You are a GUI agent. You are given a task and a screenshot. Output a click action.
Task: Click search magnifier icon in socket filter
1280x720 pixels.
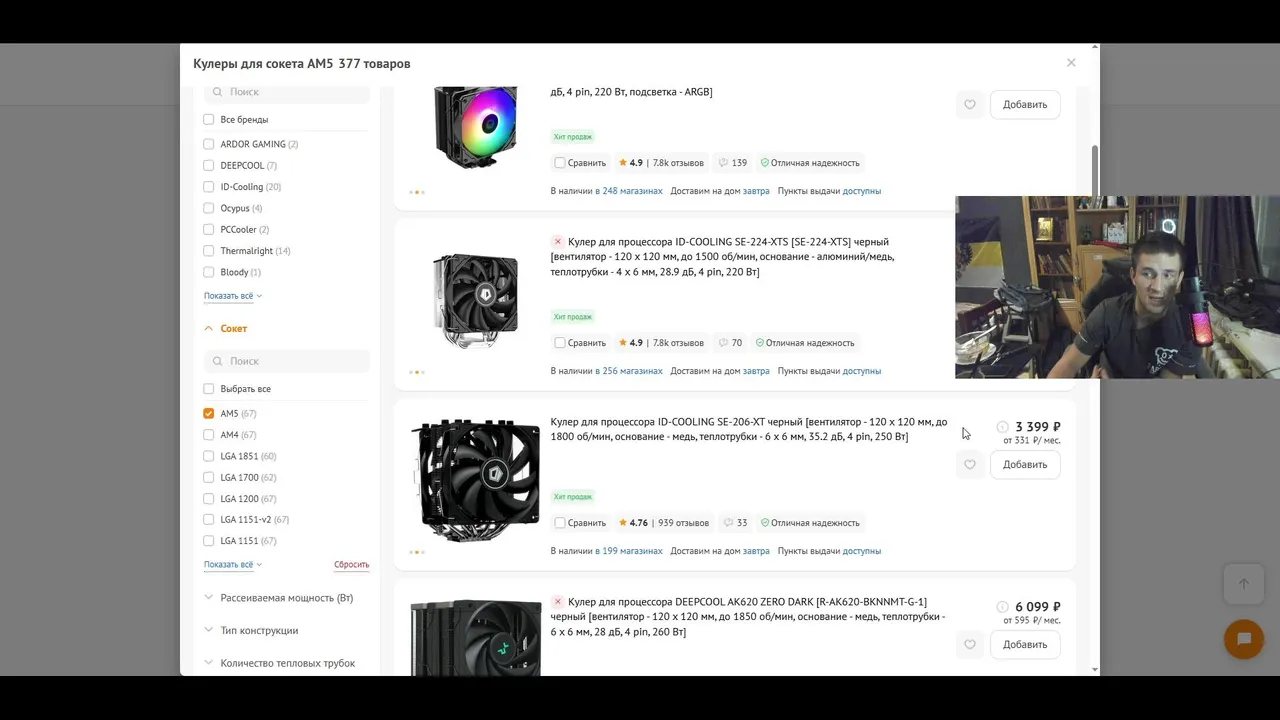(217, 361)
